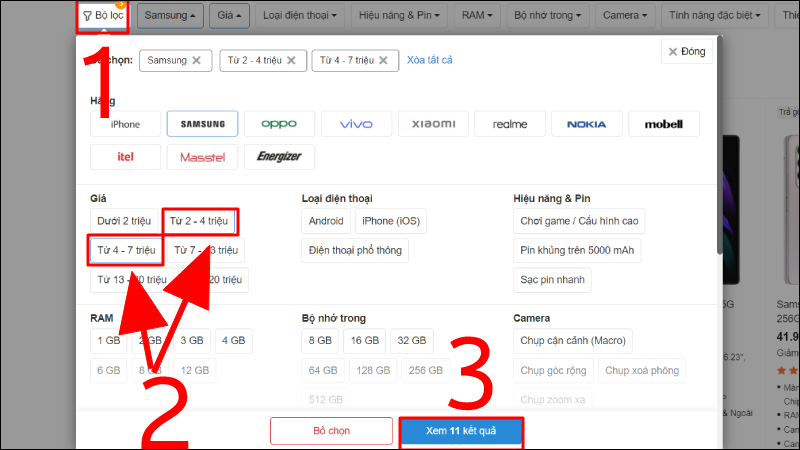Image resolution: width=800 pixels, height=450 pixels.
Task: Select Điện thoại phổ thông type
Action: coord(355,251)
